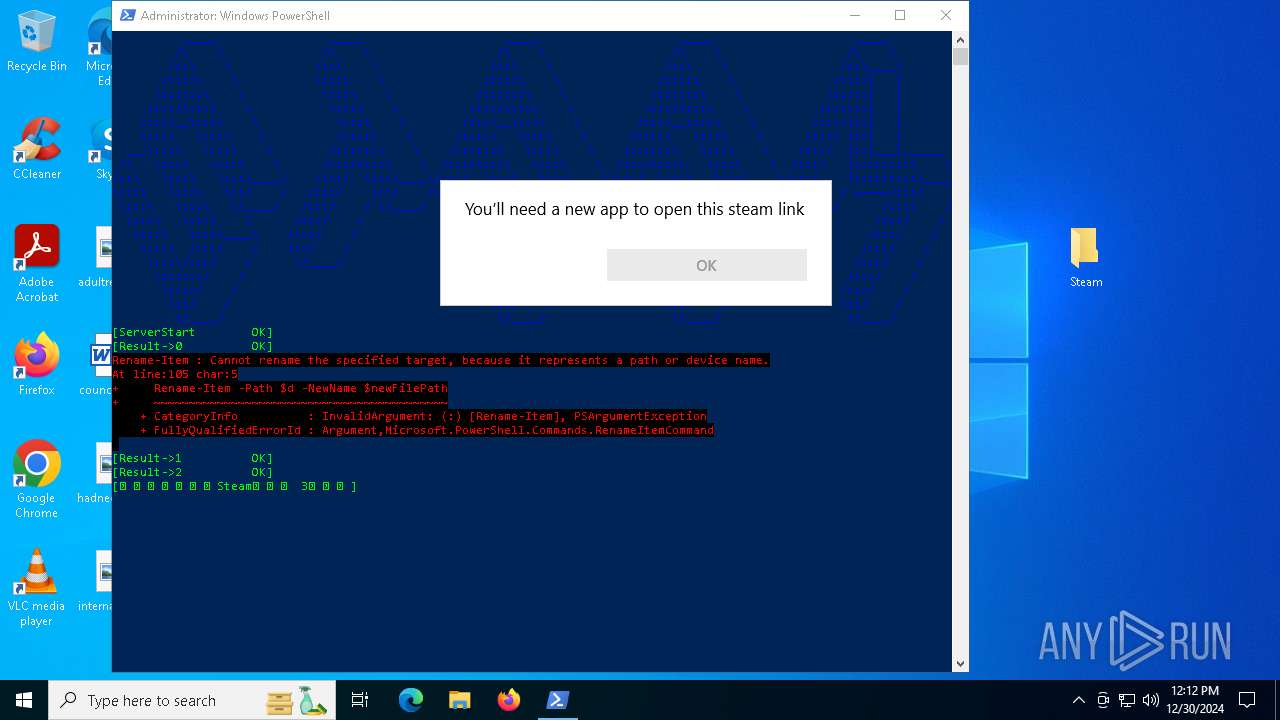
Task: Click OK in the steam link dialog
Action: tap(706, 265)
